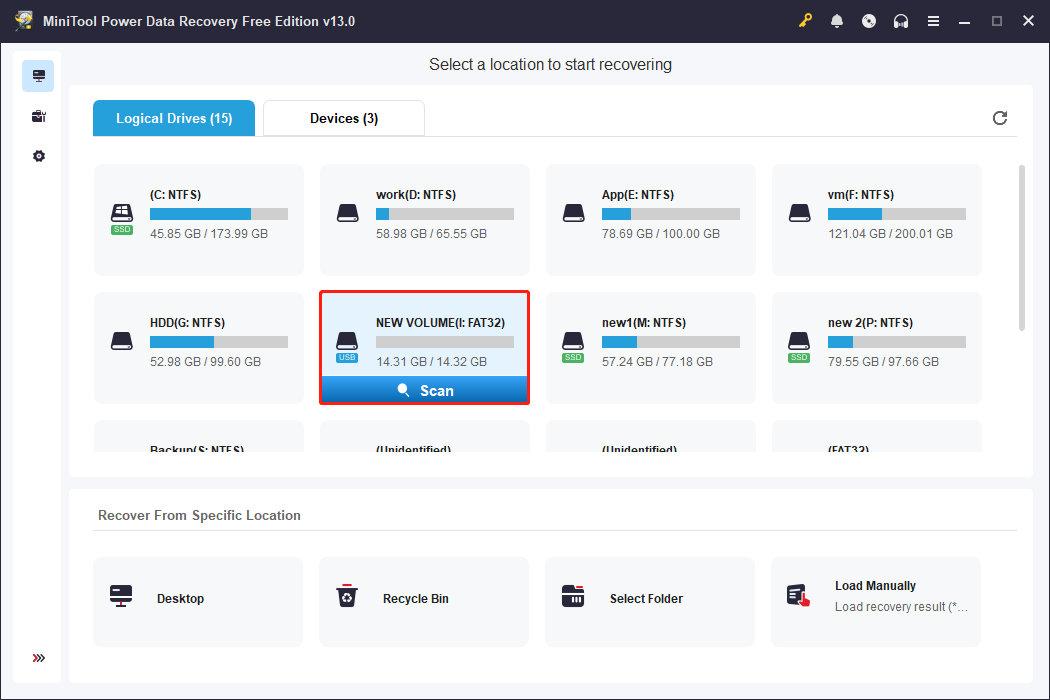Switch to Logical Drives (15) tab
The image size is (1050, 700).
(174, 119)
